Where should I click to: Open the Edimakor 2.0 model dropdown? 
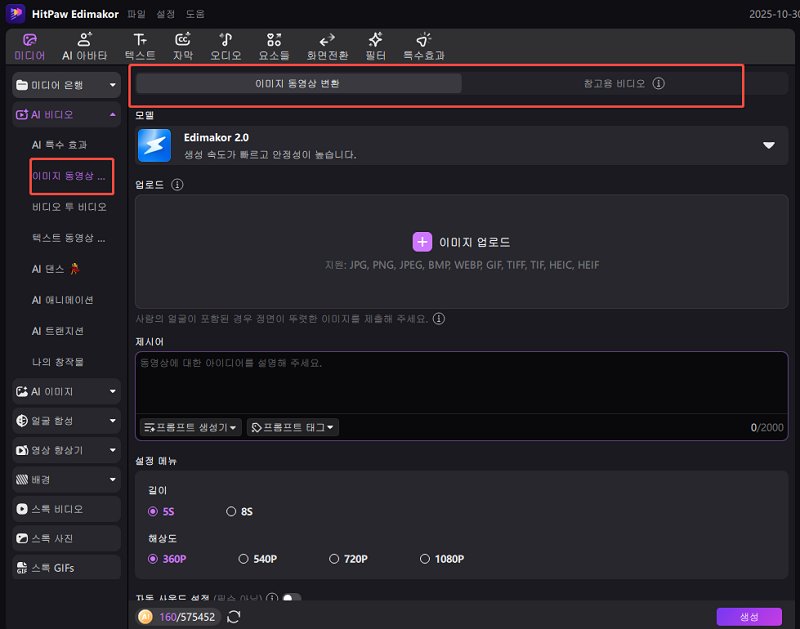click(768, 144)
